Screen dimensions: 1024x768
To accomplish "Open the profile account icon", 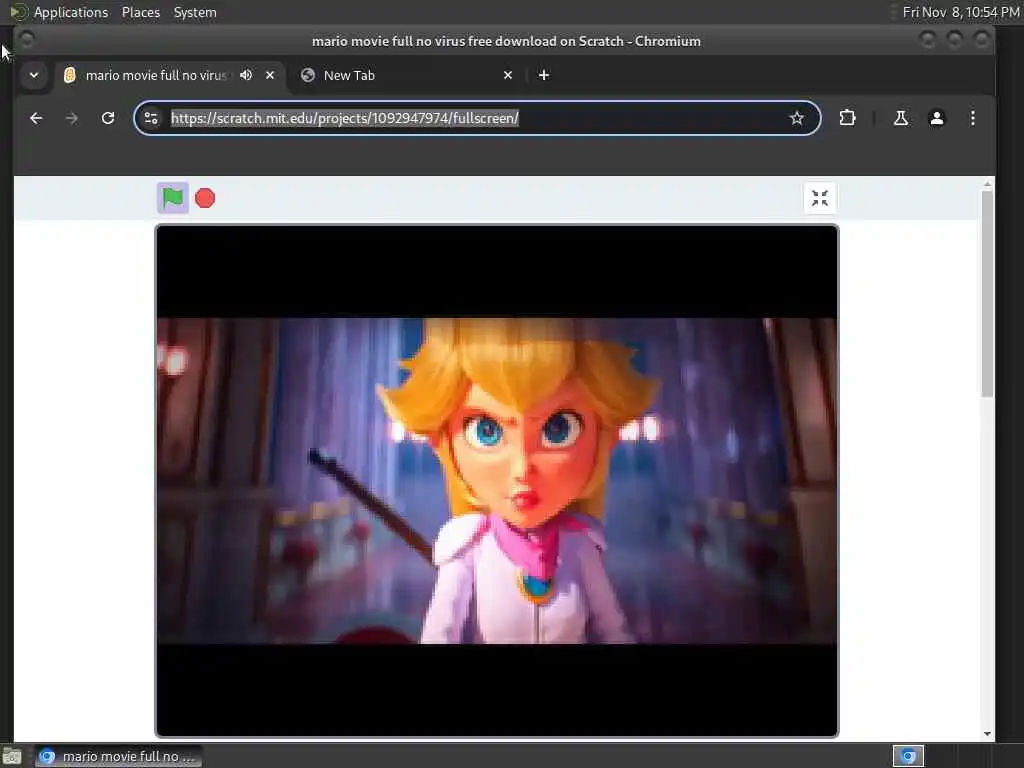I will (936, 118).
